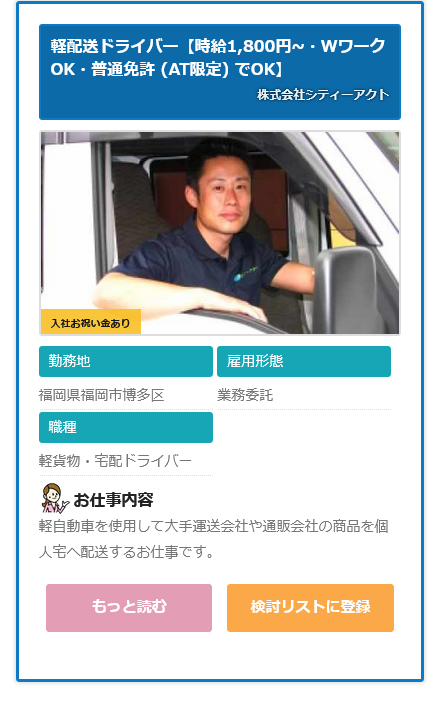Click the お仕事内容 heading
This screenshot has width=438, height=721.
click(x=113, y=500)
